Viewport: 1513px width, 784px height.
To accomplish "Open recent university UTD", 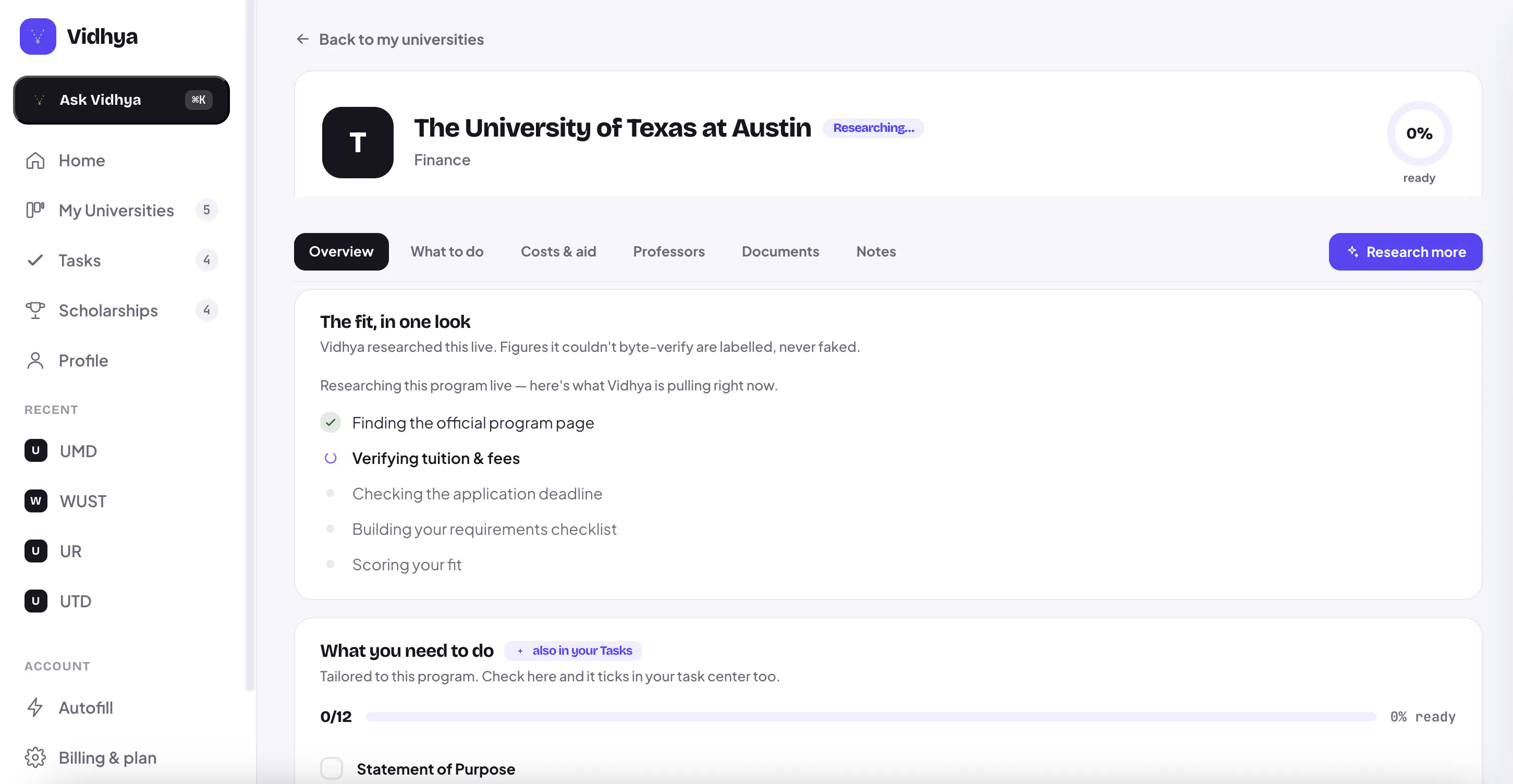I will tap(121, 601).
